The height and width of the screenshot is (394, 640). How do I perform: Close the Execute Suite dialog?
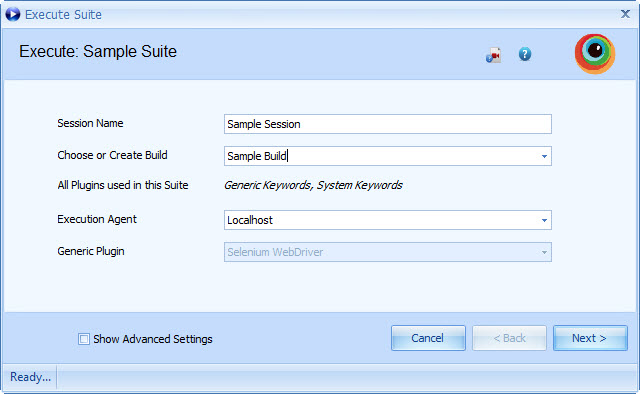pos(625,14)
